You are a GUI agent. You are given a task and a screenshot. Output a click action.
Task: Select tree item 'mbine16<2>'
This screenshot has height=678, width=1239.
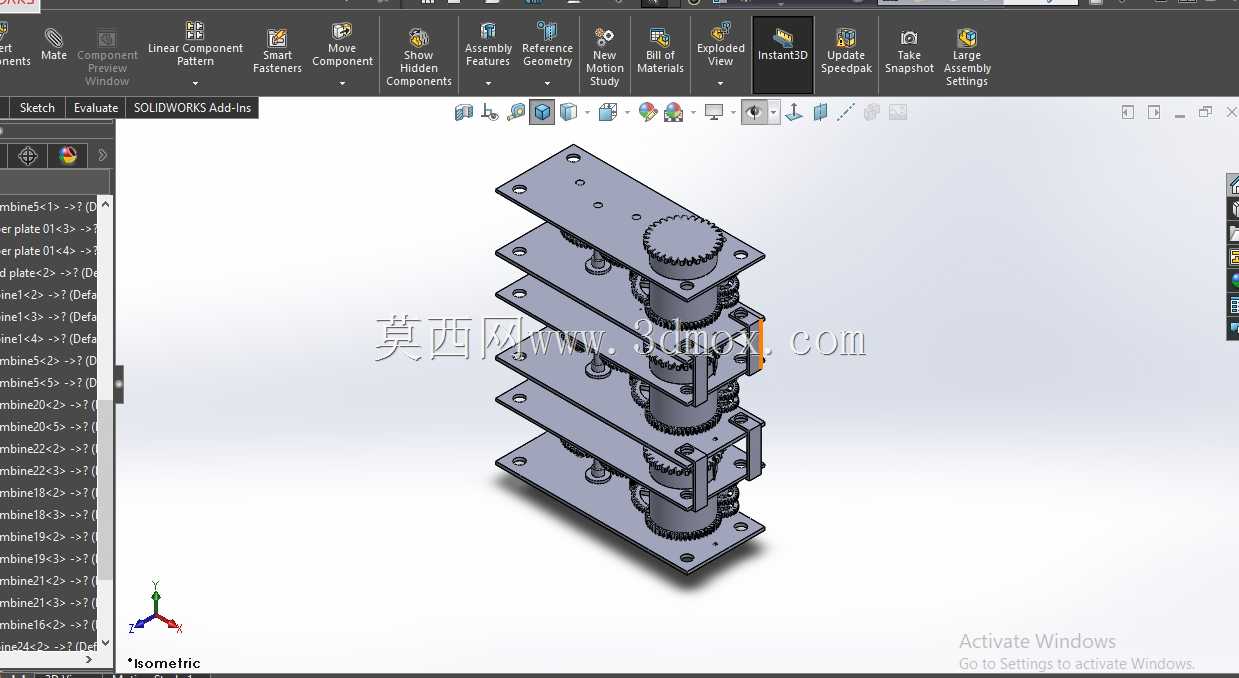click(48, 625)
